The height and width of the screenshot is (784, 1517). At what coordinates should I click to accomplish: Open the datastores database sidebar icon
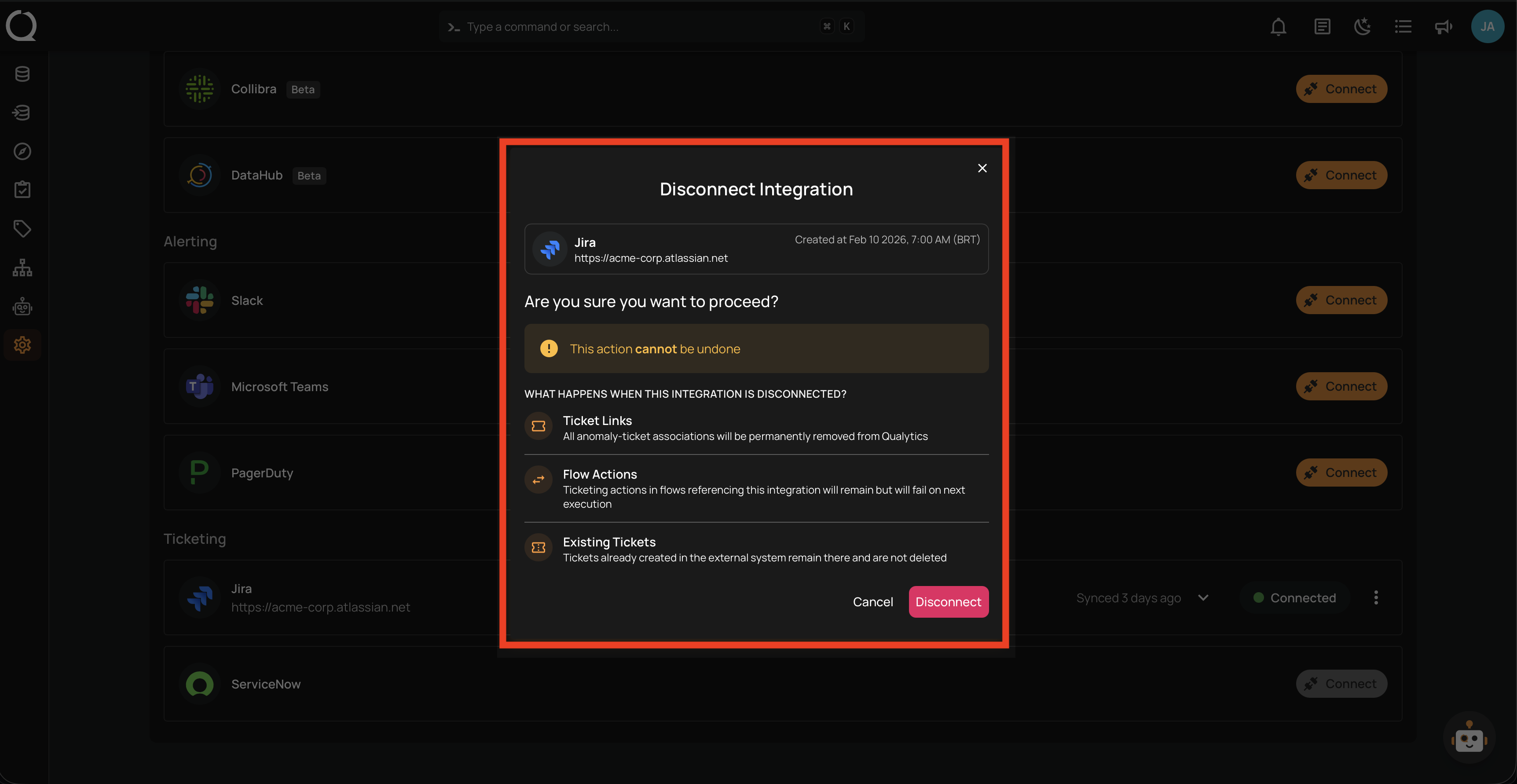22,74
